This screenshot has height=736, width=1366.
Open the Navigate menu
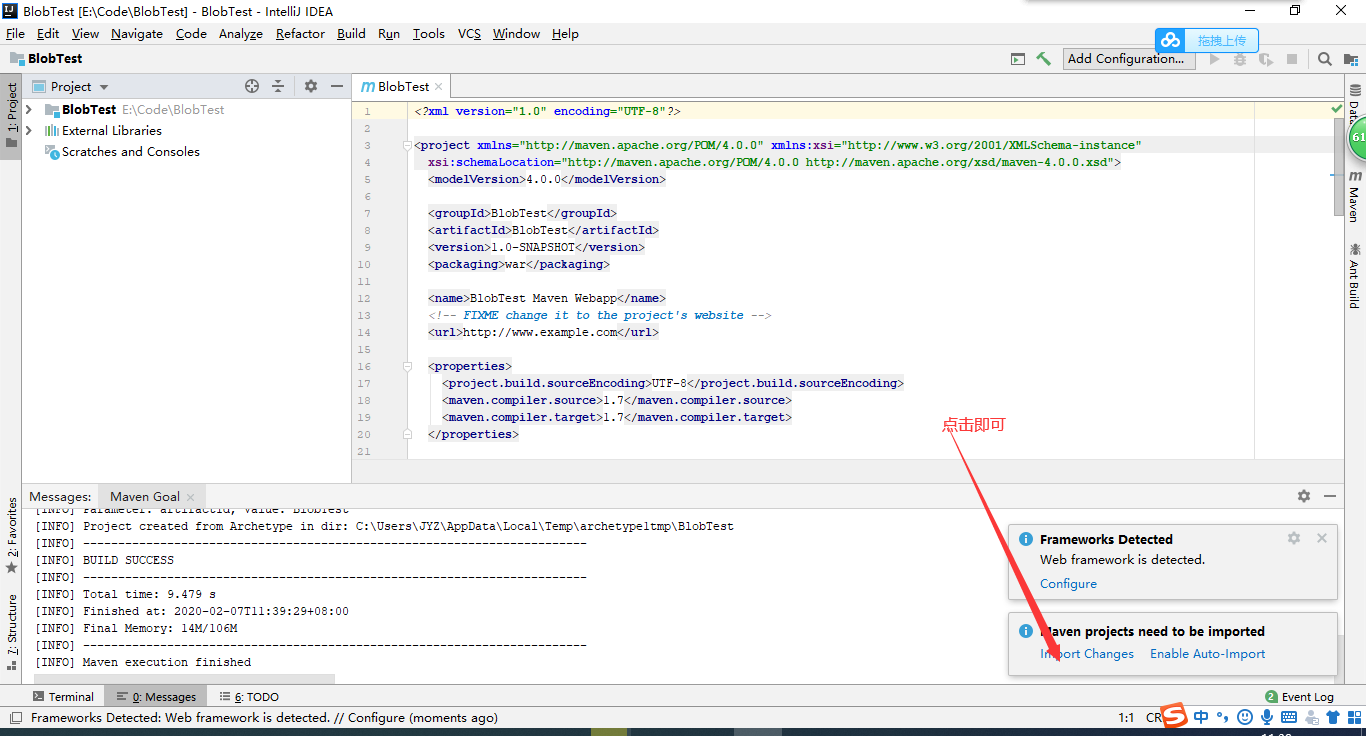tap(137, 33)
